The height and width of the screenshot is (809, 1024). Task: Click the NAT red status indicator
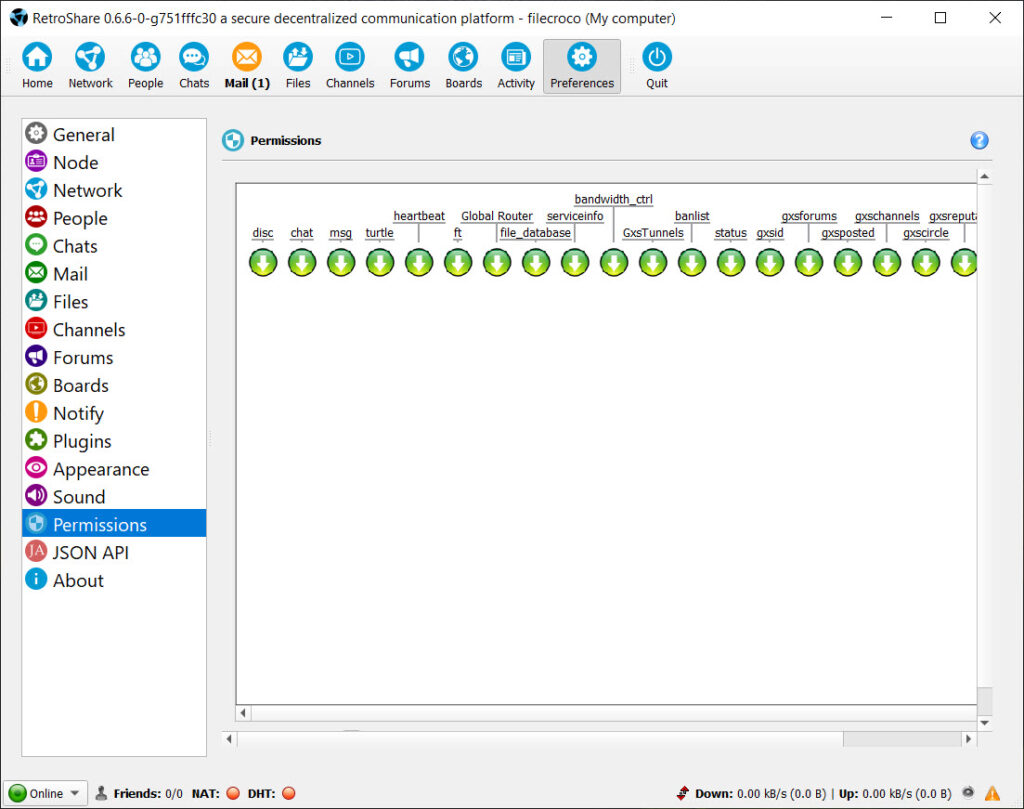click(x=232, y=793)
